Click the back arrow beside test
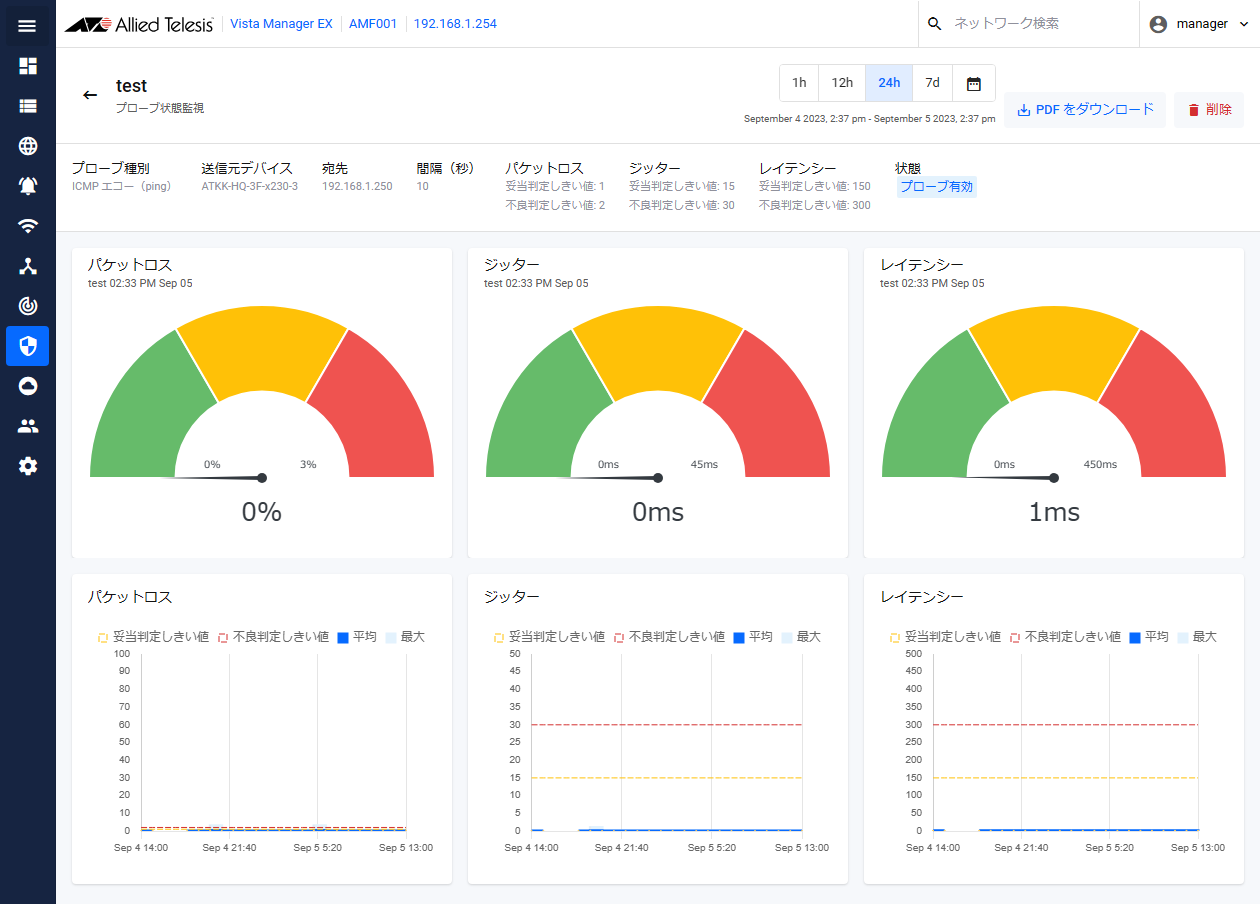 (90, 95)
